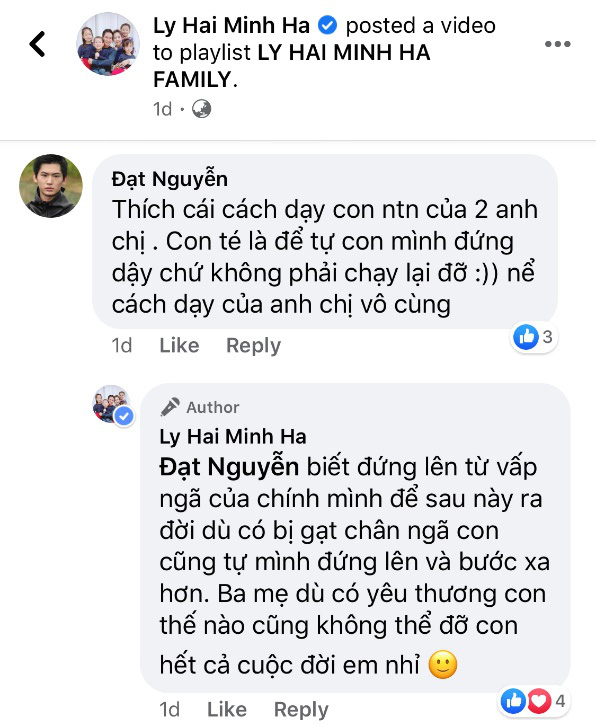The image size is (596, 726).
Task: View heart reaction icon on author reply
Action: (x=539, y=701)
